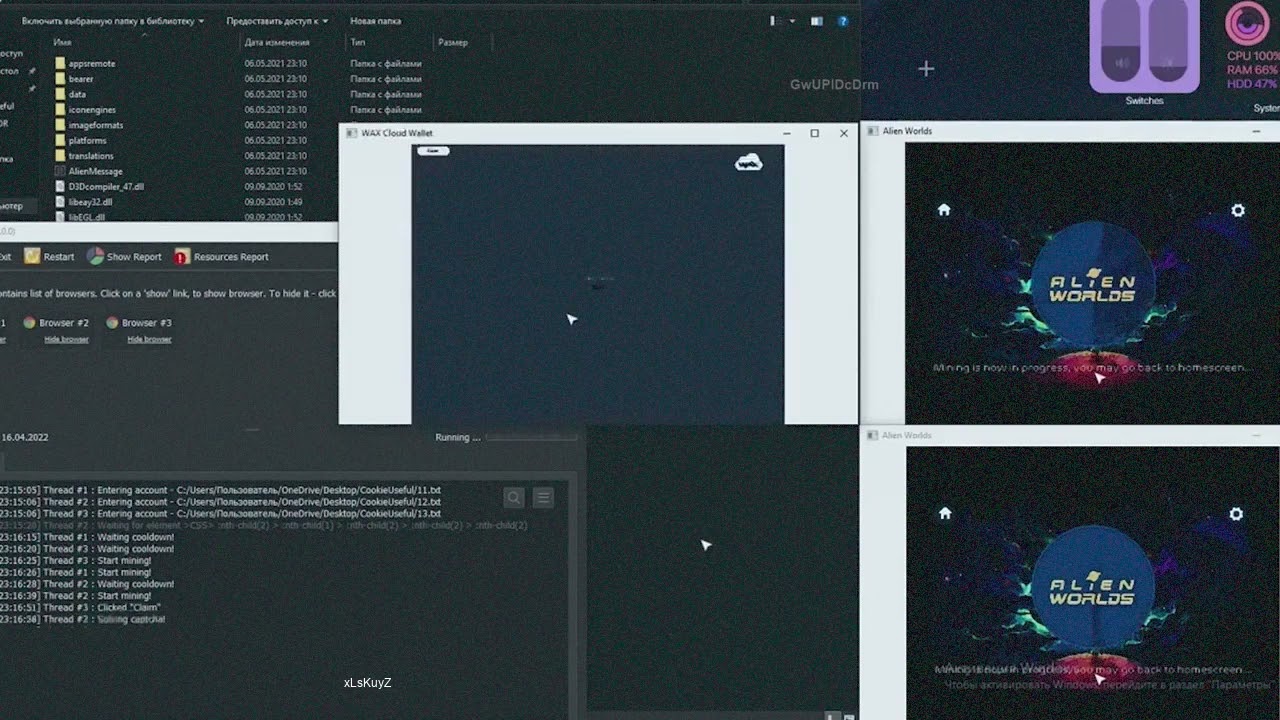Image resolution: width=1280 pixels, height=720 pixels.
Task: Click the platforms folder icon
Action: [60, 140]
